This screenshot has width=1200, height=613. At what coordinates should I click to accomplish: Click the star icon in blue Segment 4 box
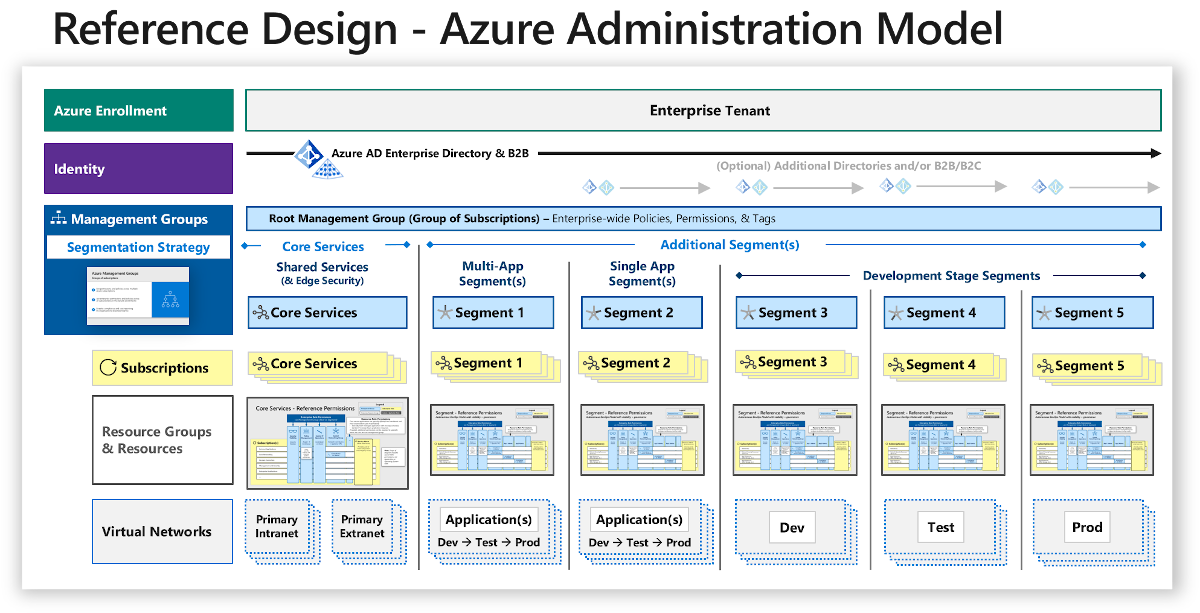point(895,313)
